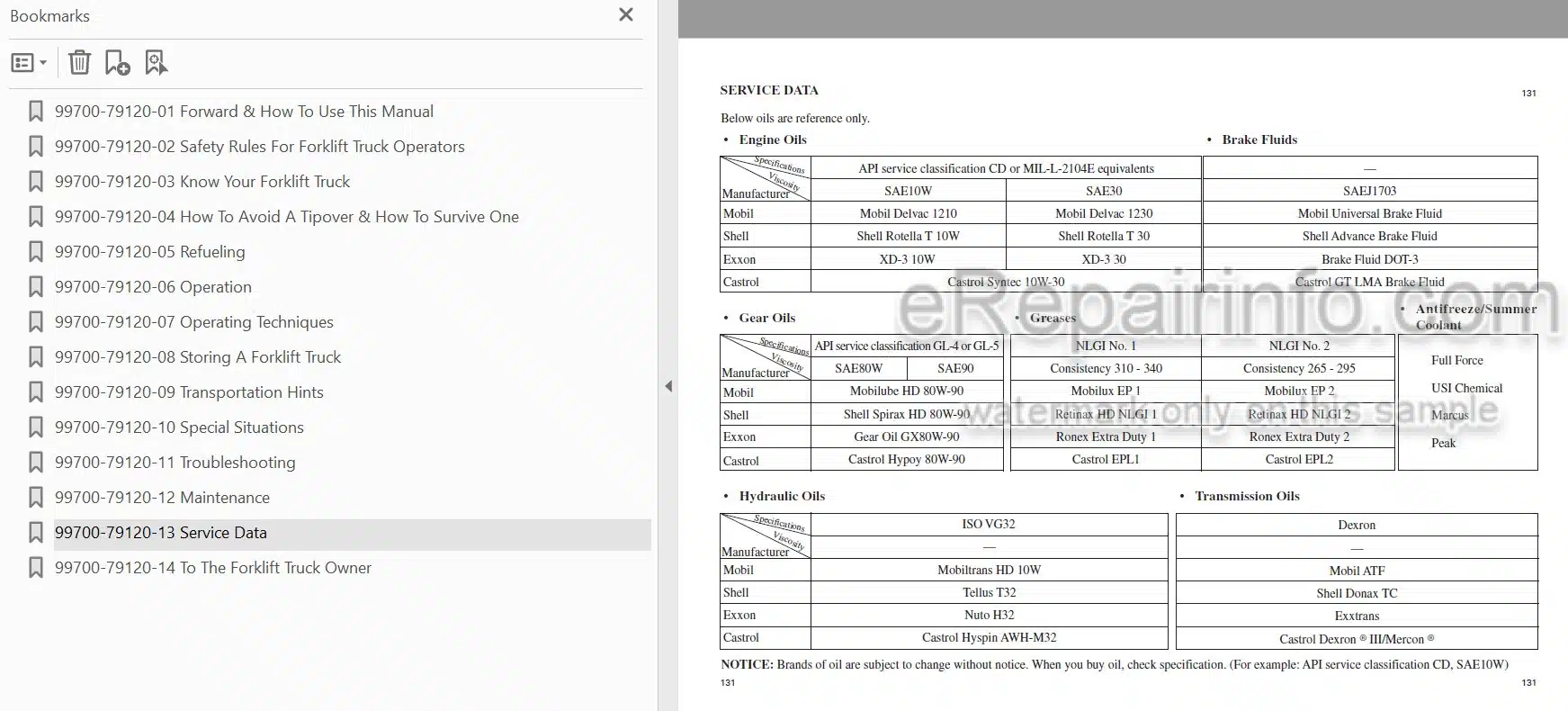The height and width of the screenshot is (711, 1568).
Task: Click the Mobil Delvac 1230 cell
Action: pyautogui.click(x=1104, y=213)
